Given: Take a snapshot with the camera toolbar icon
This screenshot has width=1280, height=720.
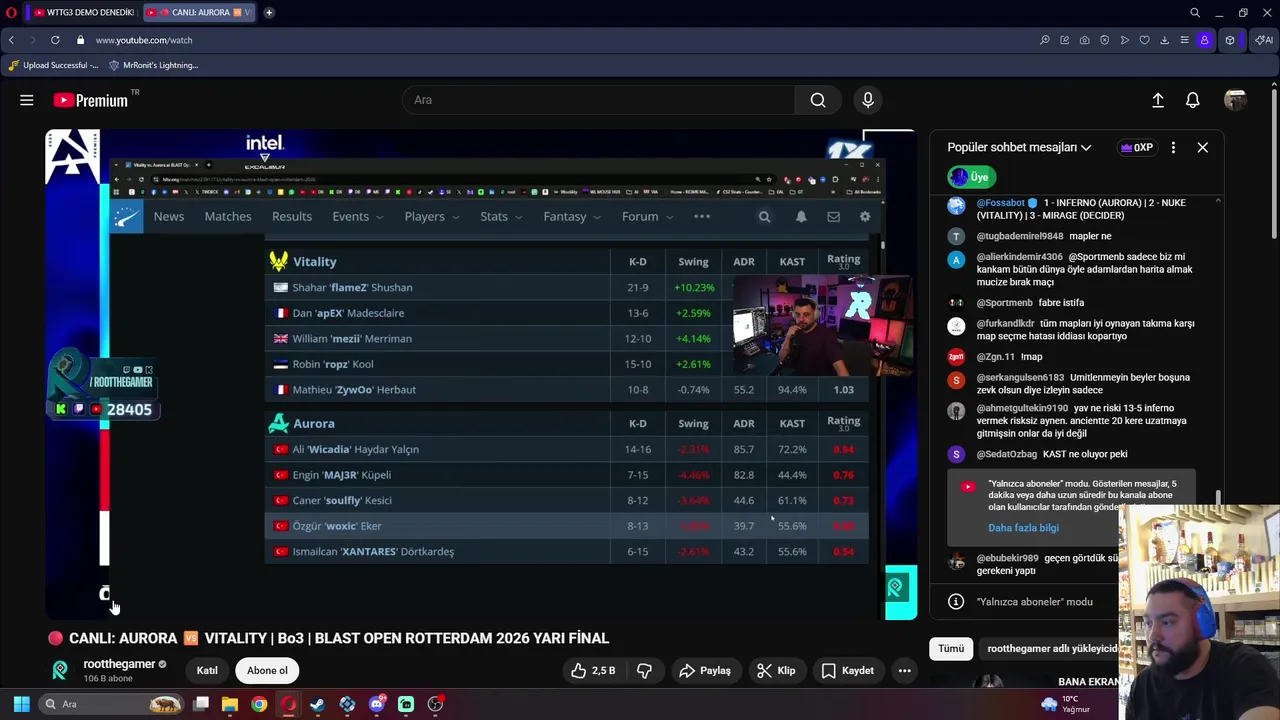Looking at the screenshot, I should [1085, 40].
